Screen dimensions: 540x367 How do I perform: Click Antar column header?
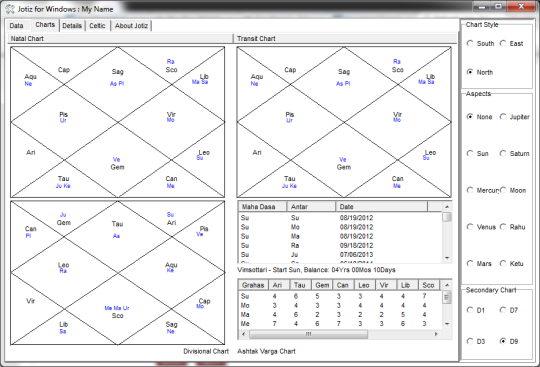(x=311, y=207)
